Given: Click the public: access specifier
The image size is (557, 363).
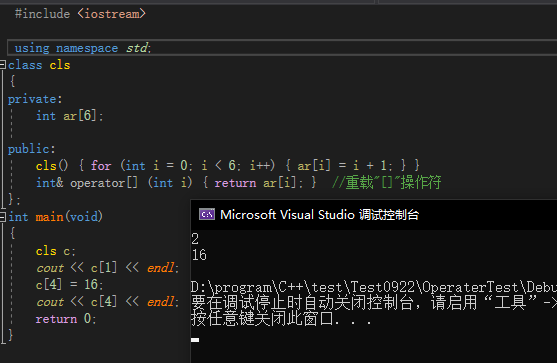Looking at the screenshot, I should coord(32,148).
